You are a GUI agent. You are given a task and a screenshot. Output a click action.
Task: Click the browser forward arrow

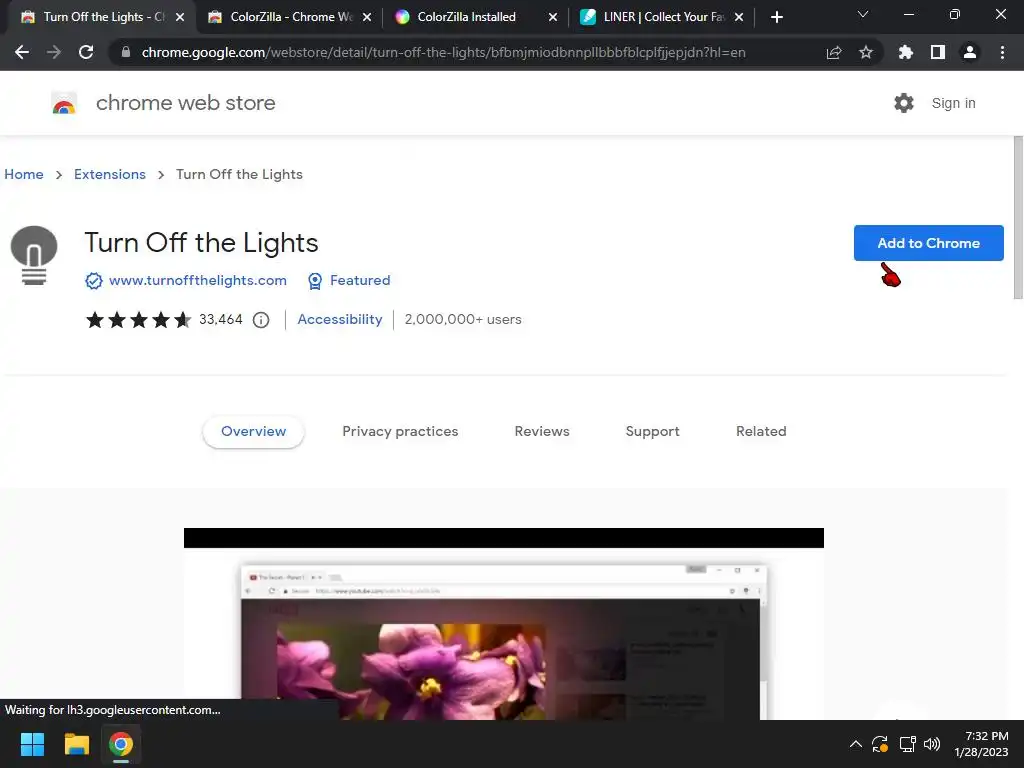(x=54, y=52)
